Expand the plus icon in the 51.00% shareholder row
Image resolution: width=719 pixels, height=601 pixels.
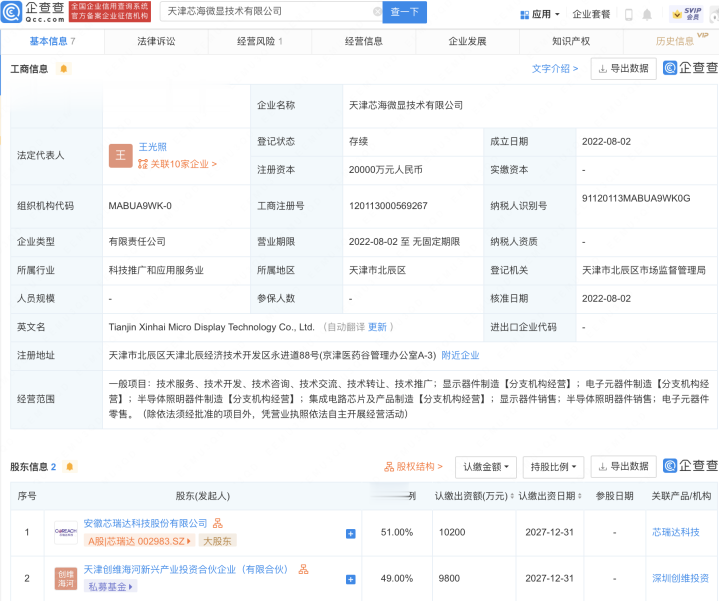350,534
